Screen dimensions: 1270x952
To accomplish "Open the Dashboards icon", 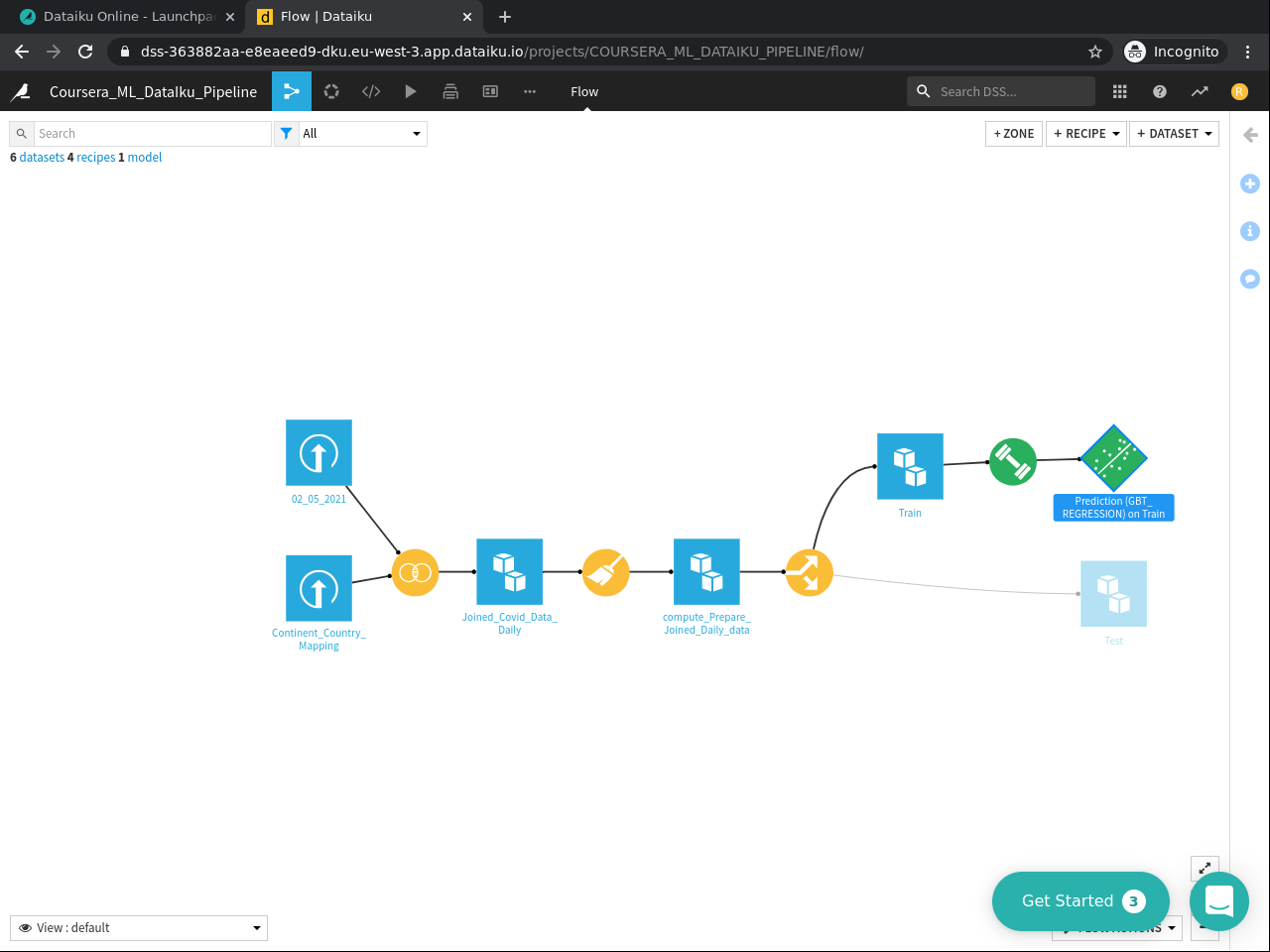I will pos(490,91).
